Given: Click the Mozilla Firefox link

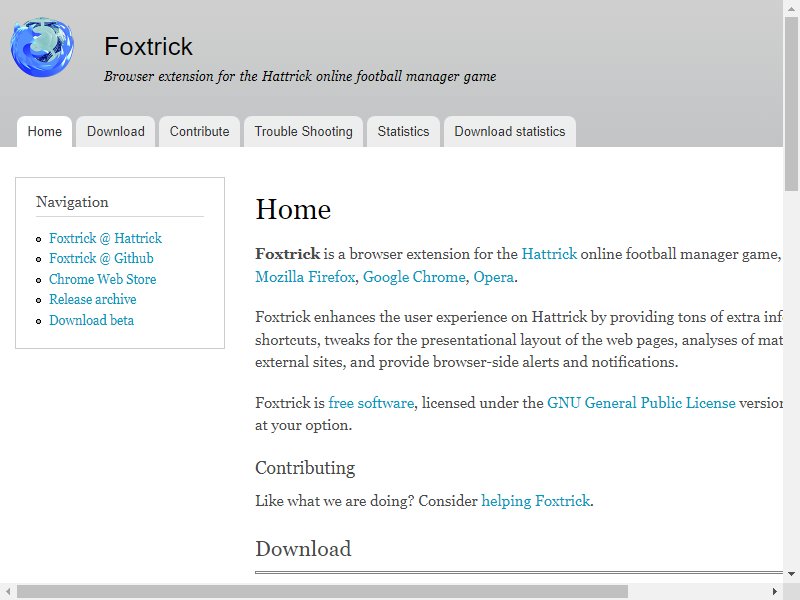Looking at the screenshot, I should pos(305,277).
